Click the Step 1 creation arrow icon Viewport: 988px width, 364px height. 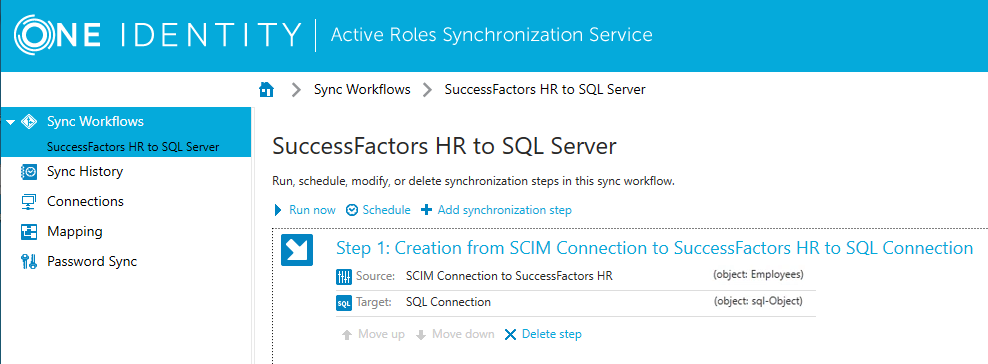pyautogui.click(x=297, y=250)
